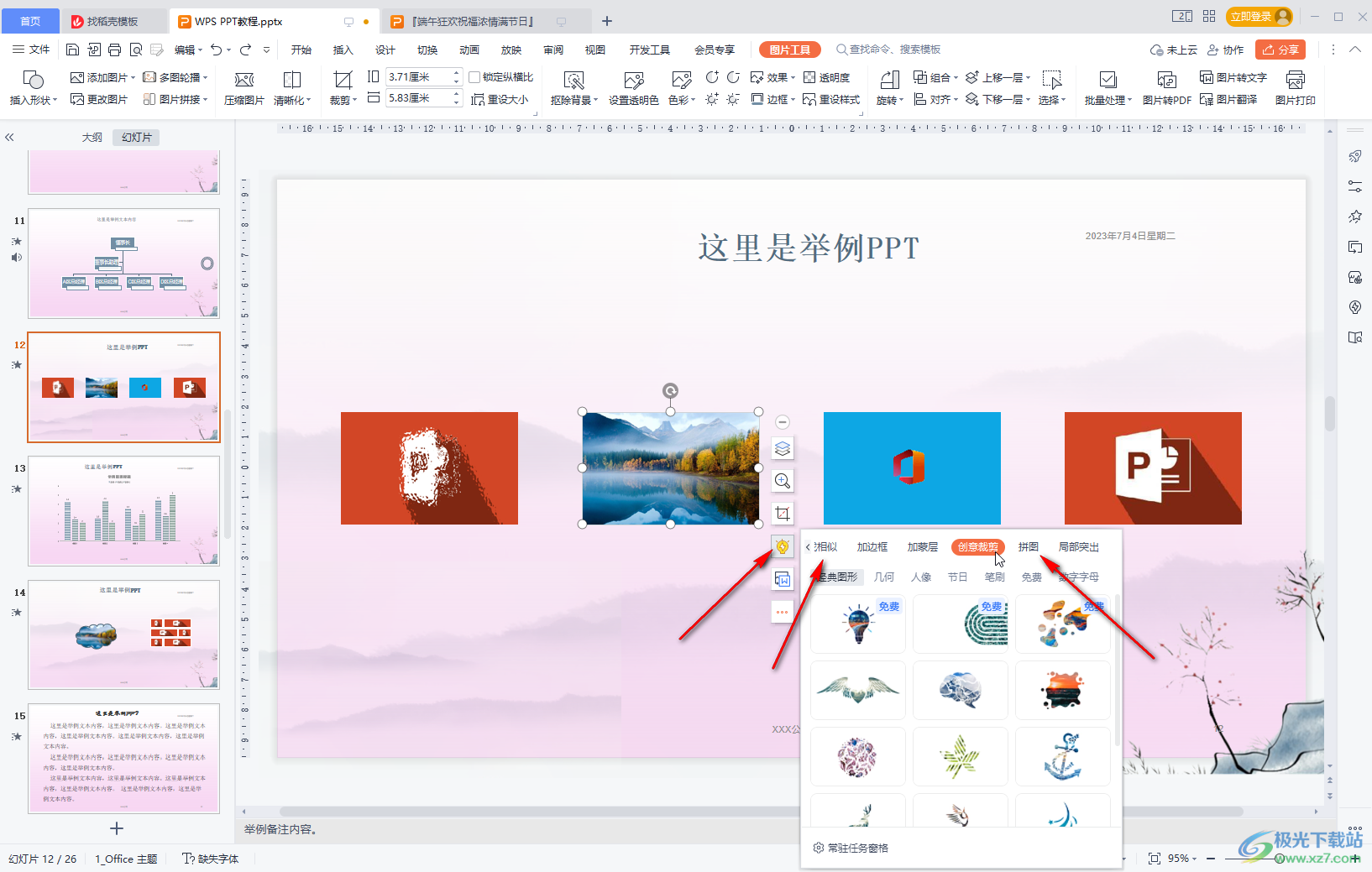Image resolution: width=1372 pixels, height=872 pixels.
Task: Click the layers icon beside selected picture
Action: [x=783, y=449]
